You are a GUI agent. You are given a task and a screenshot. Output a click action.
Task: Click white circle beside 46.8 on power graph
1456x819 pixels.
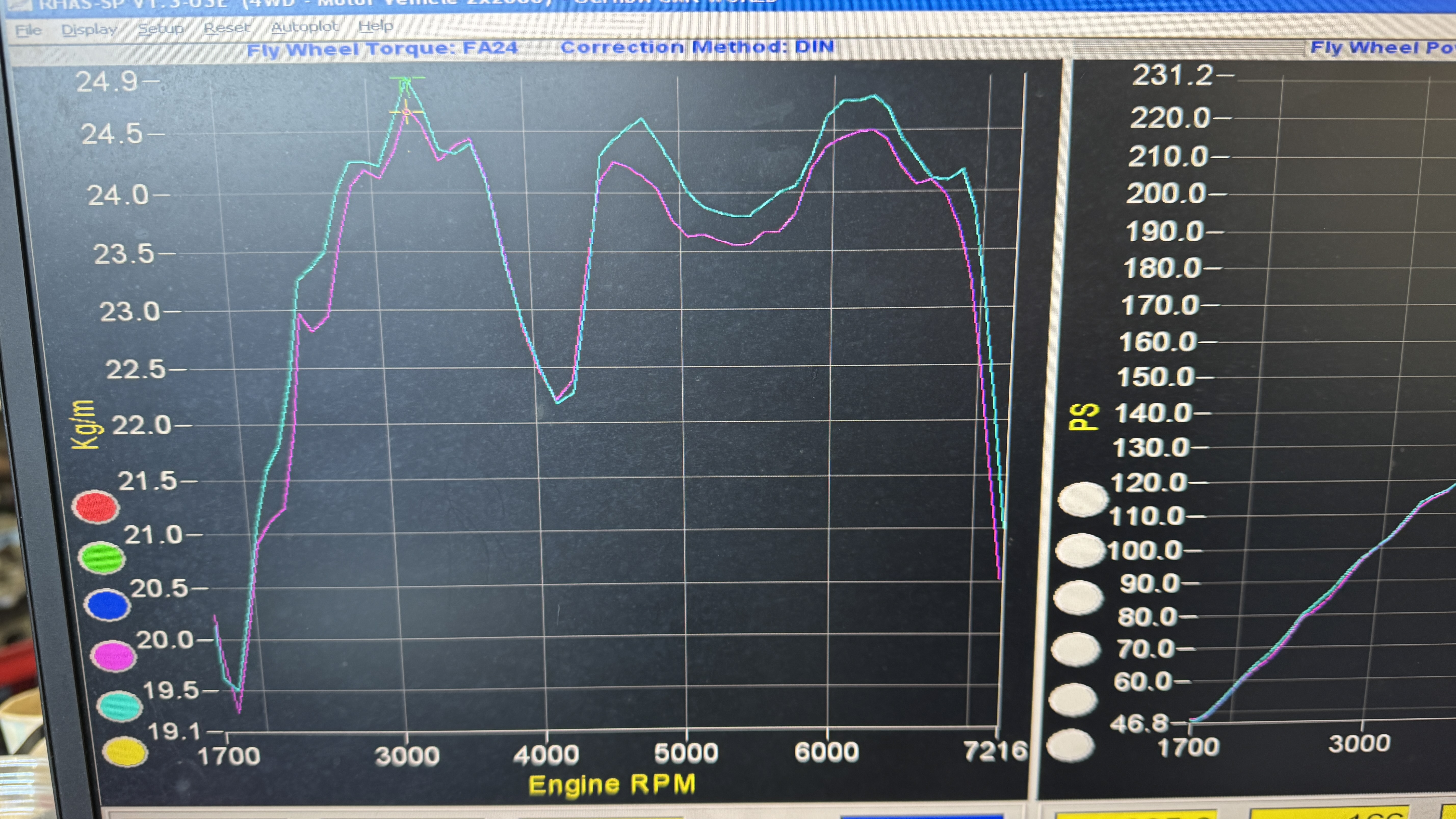coord(1070,746)
